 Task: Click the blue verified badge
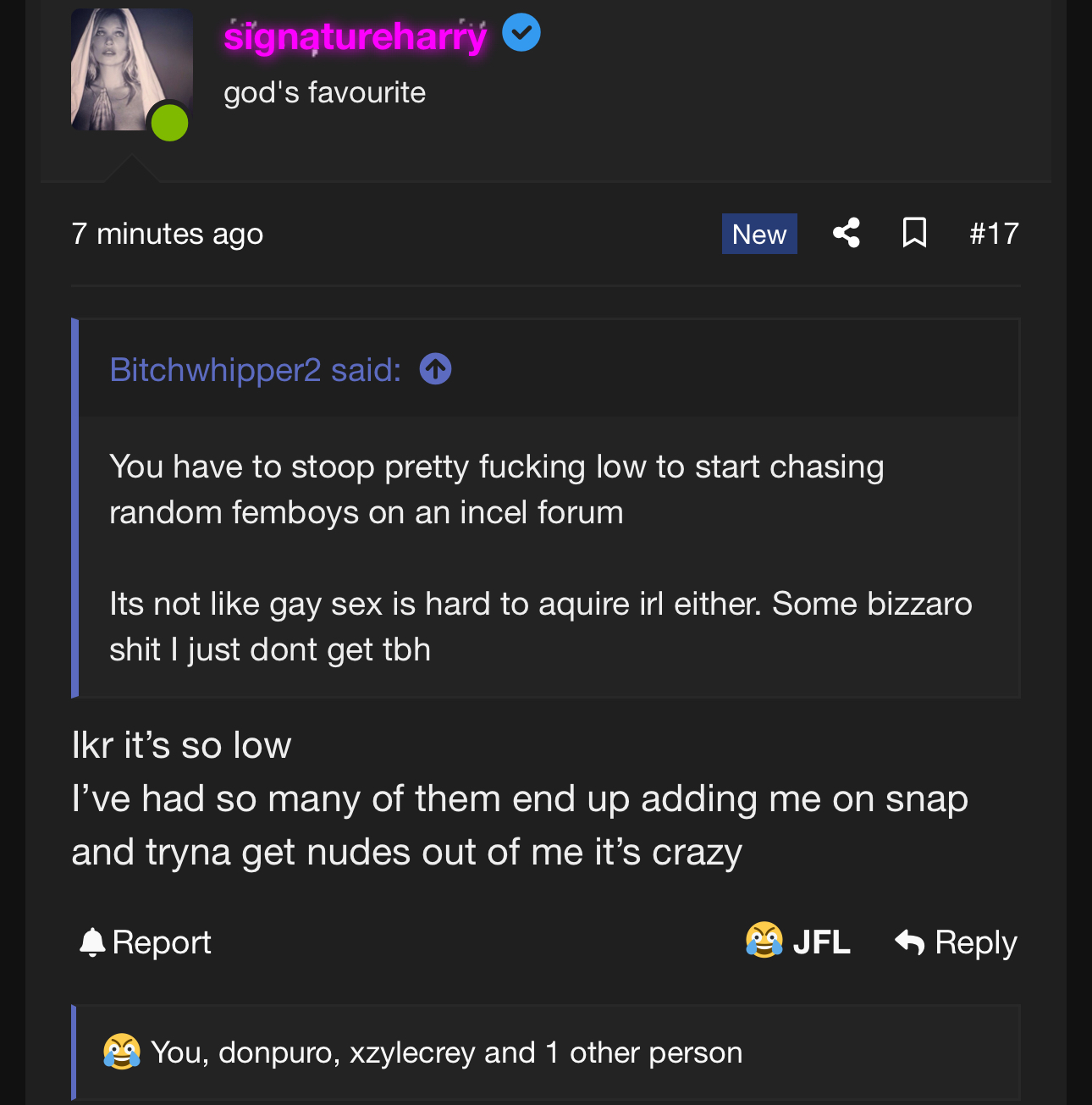point(521,34)
